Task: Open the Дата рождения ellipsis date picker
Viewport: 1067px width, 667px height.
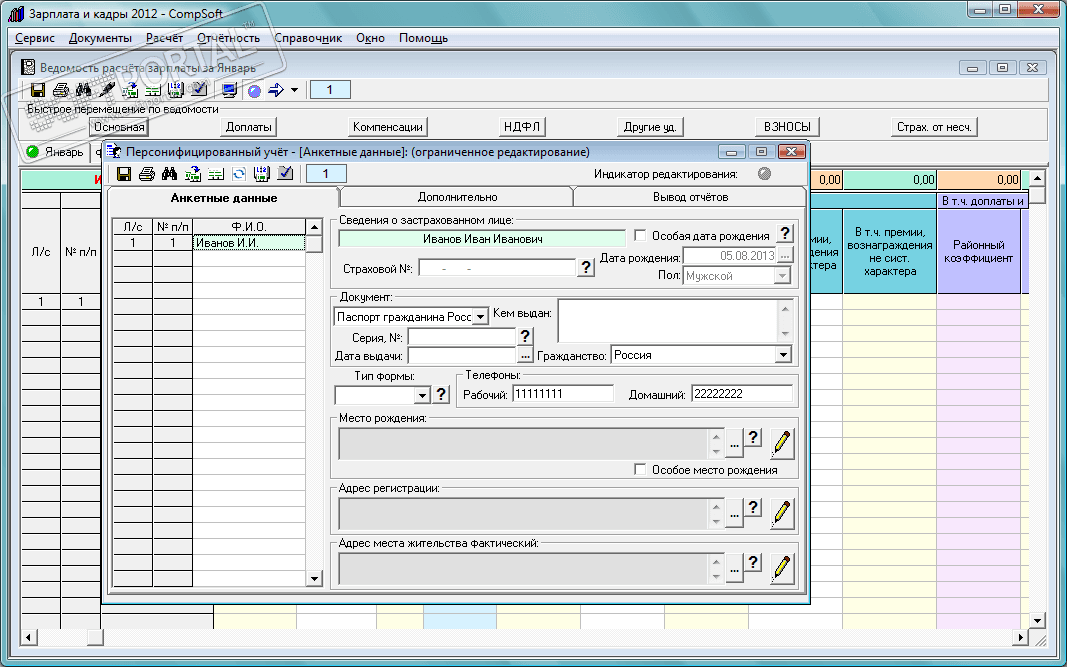Action: pyautogui.click(x=785, y=256)
